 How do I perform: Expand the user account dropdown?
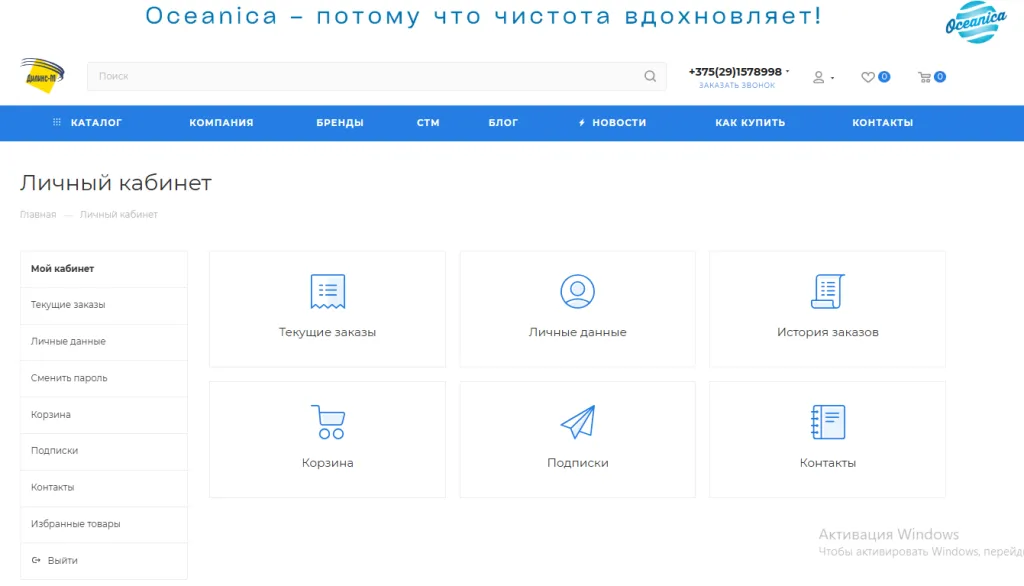823,77
